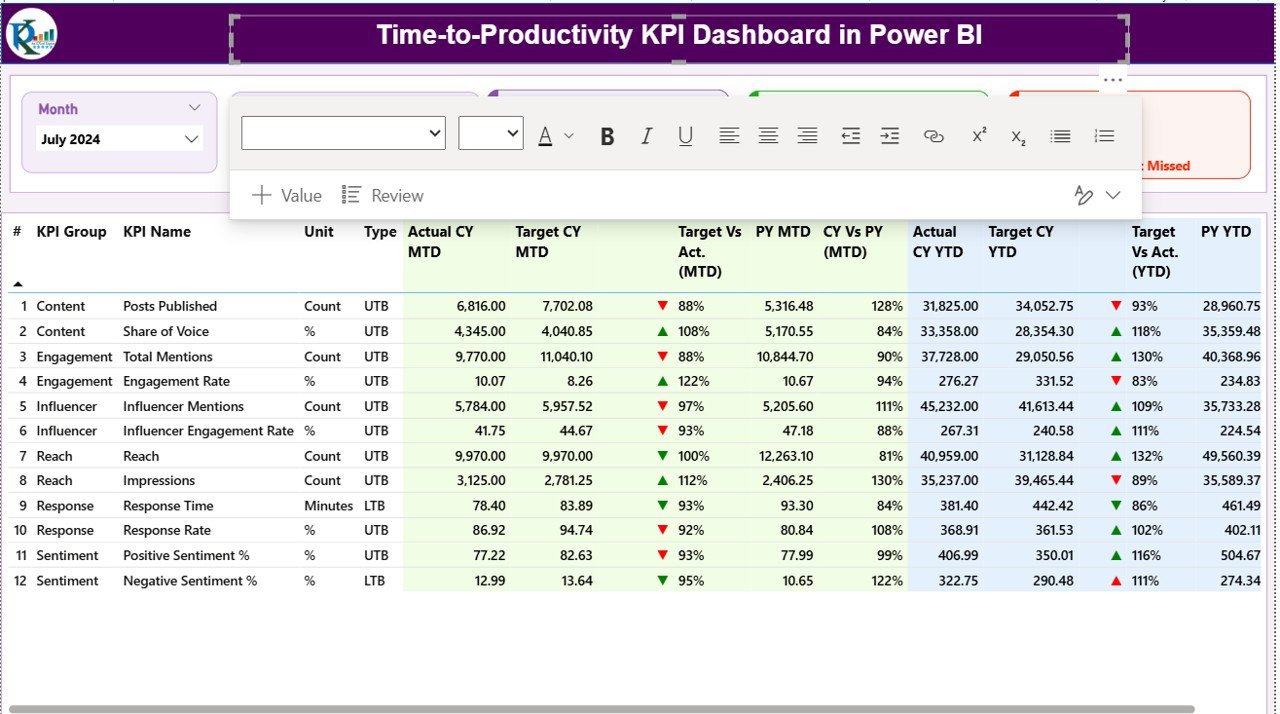Apply underline formatting

(685, 135)
